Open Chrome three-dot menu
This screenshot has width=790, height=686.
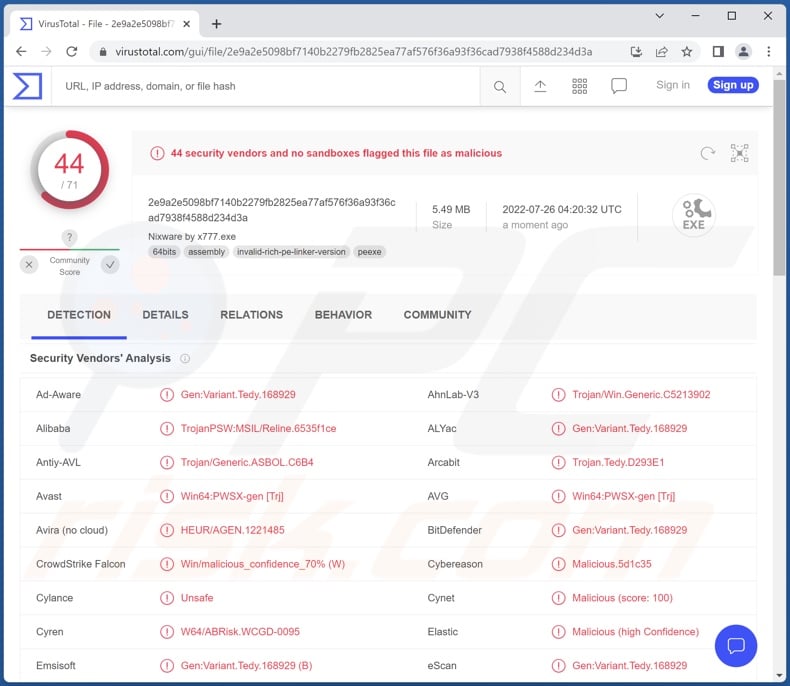(769, 51)
